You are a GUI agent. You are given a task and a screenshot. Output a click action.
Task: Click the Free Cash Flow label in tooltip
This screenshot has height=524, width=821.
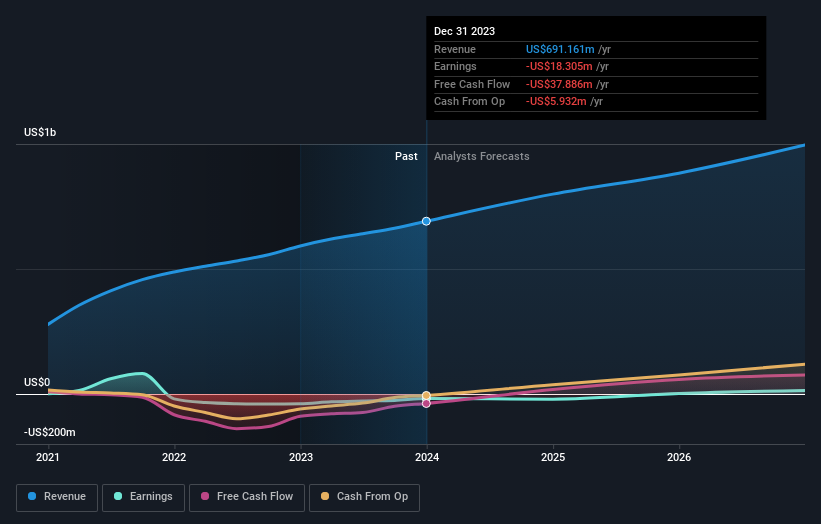(x=472, y=84)
